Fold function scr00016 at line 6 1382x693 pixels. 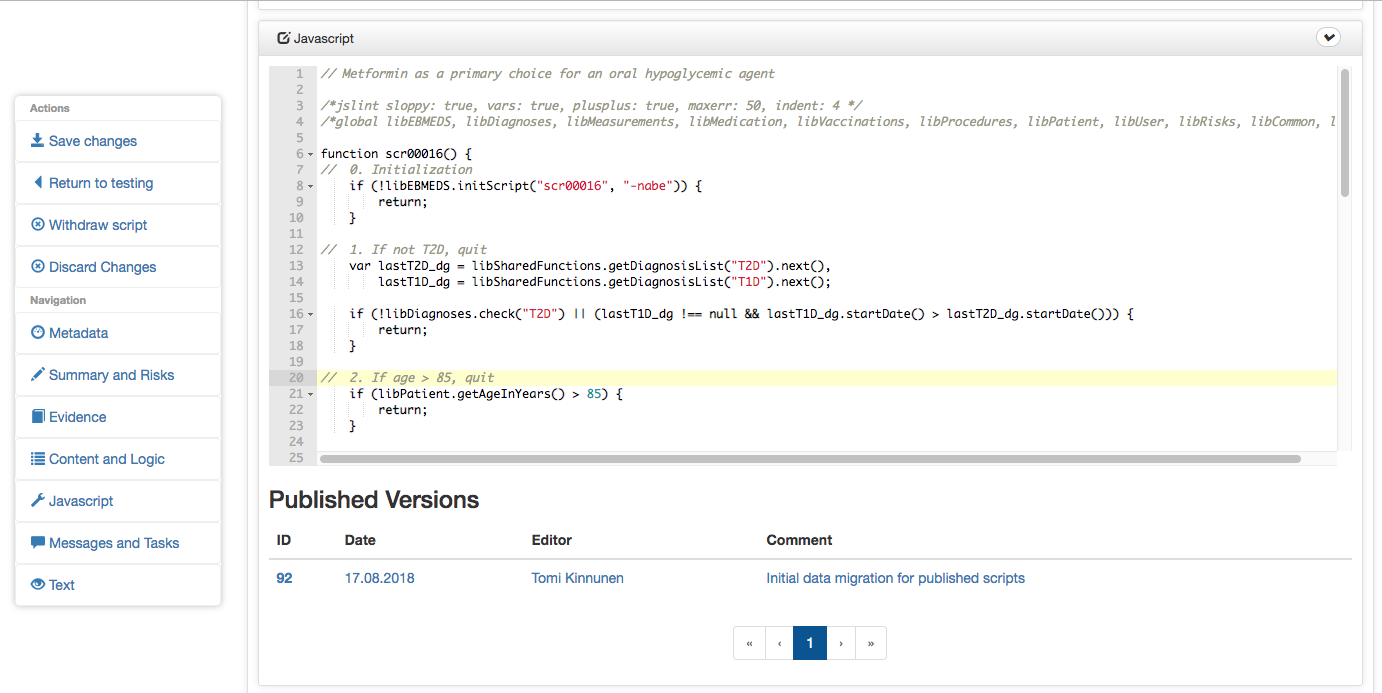point(311,154)
